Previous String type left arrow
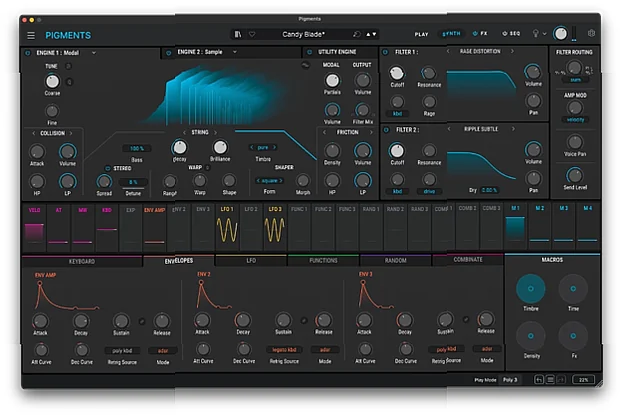This screenshot has height=415, width=622. (184, 133)
